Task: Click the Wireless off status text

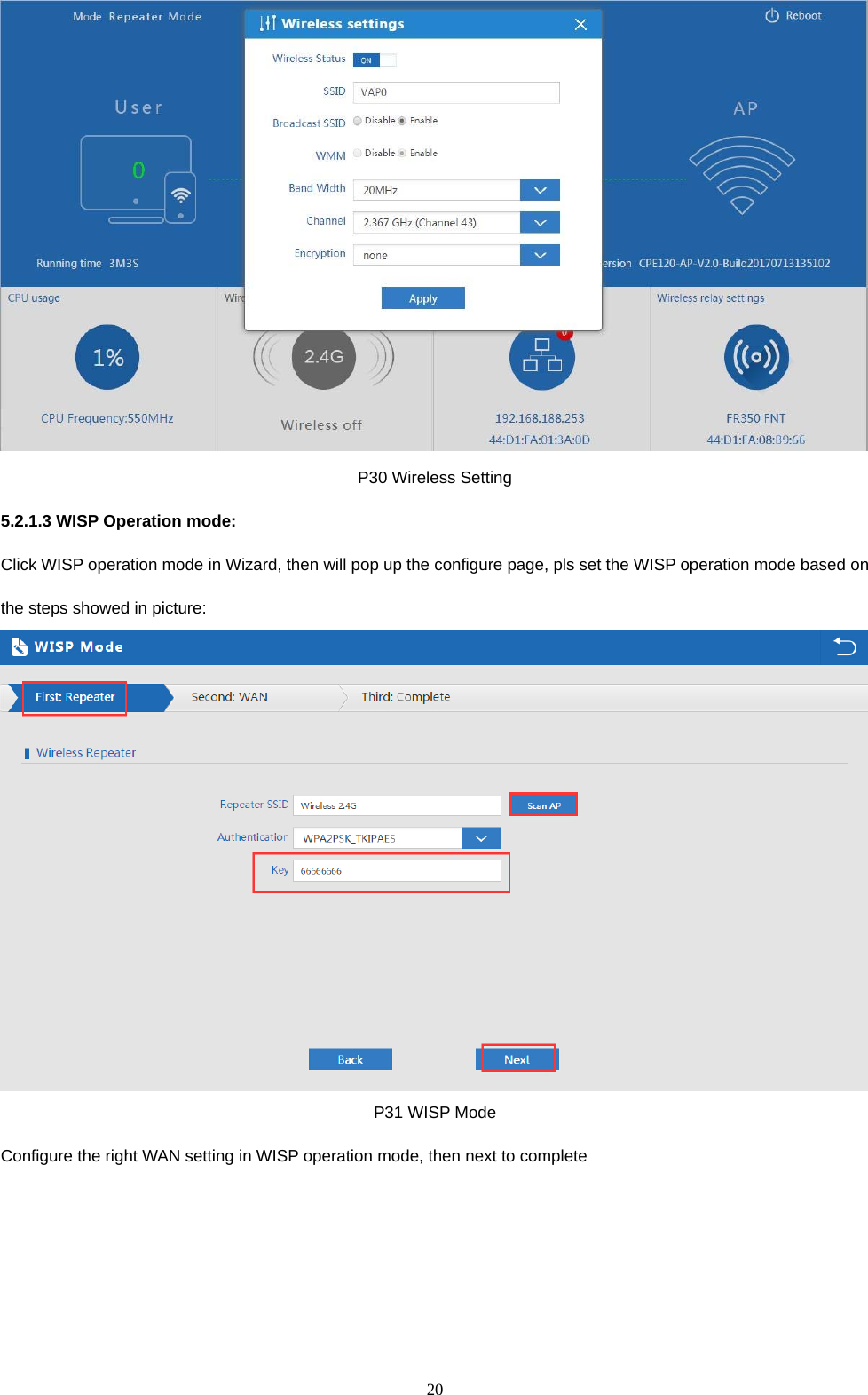Action: [321, 425]
